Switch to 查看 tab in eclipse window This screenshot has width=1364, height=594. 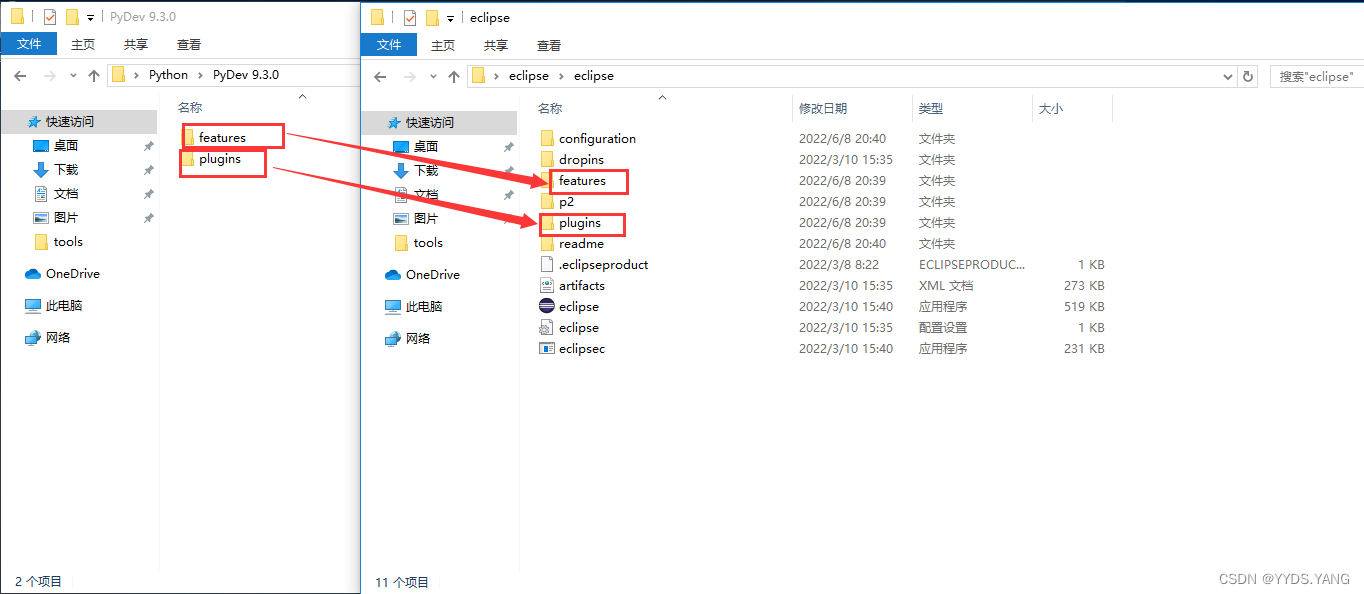549,45
